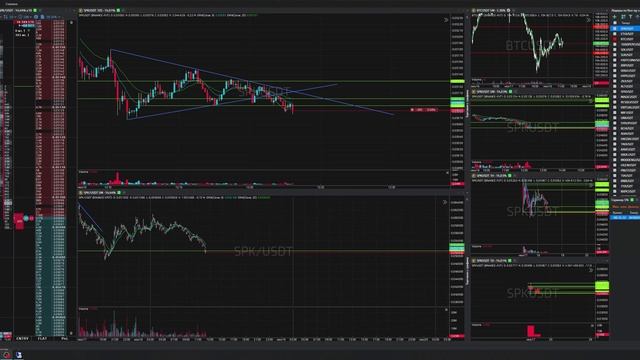Image resolution: width=640 pixels, height=360 pixels.
Task: Toggle green indicator in order book header
Action: 35,10
